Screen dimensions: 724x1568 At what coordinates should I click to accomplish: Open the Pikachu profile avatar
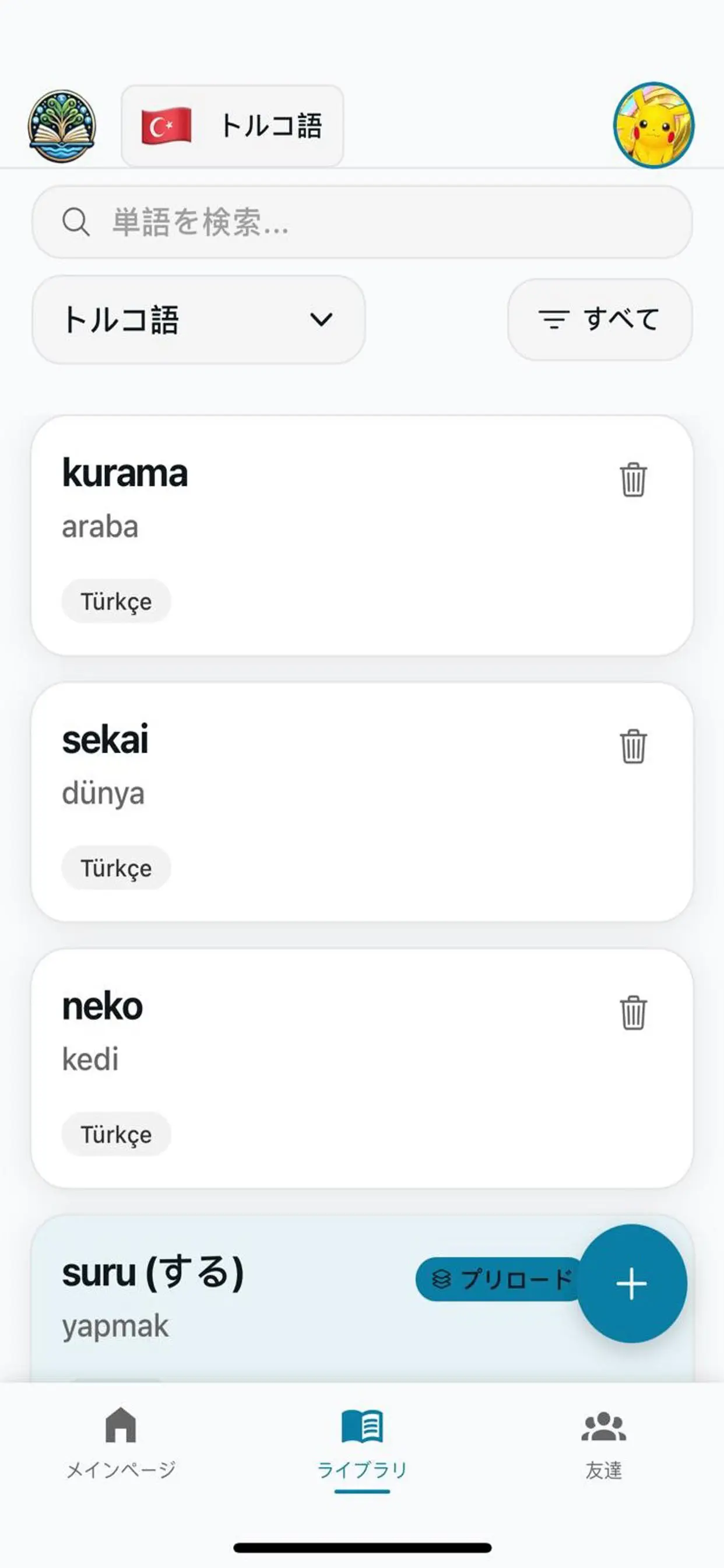coord(653,125)
